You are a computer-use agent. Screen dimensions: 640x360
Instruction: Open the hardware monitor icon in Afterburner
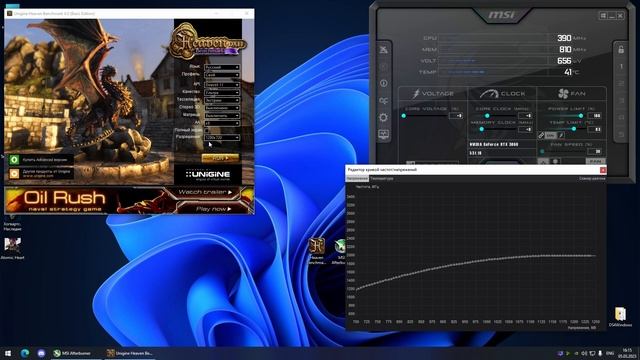click(383, 134)
